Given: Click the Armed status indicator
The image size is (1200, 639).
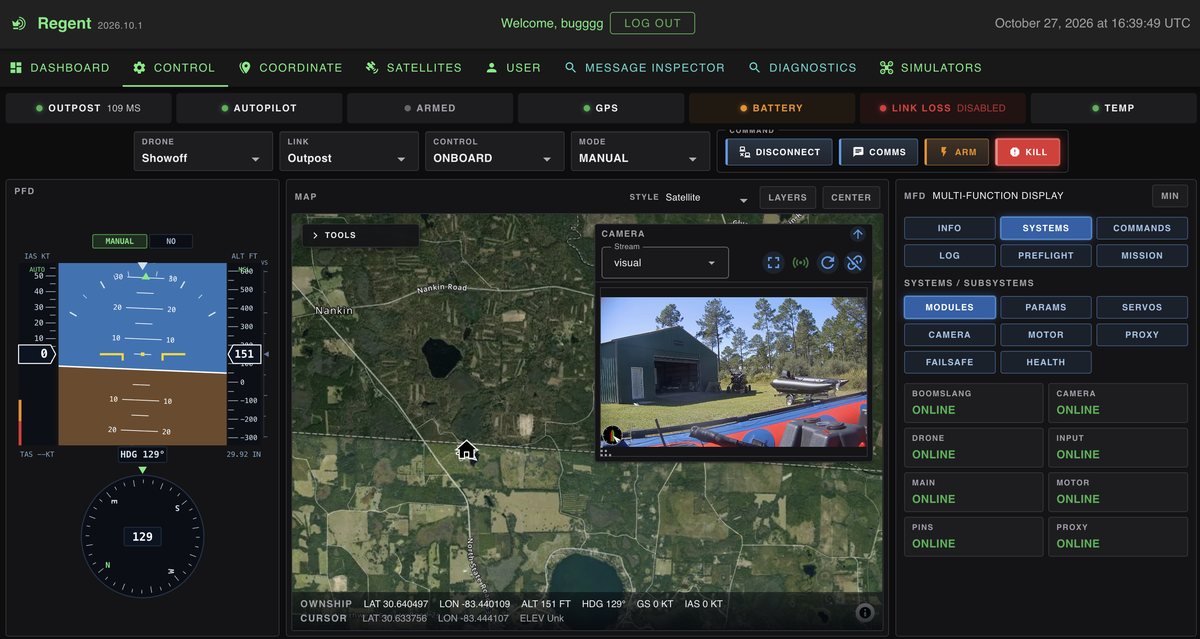Looking at the screenshot, I should 430,108.
